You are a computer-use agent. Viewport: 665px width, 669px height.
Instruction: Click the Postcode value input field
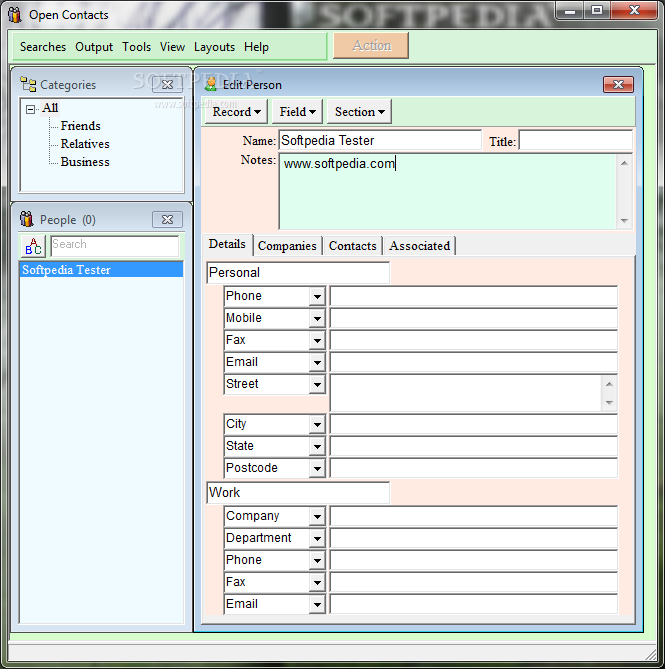pos(473,468)
